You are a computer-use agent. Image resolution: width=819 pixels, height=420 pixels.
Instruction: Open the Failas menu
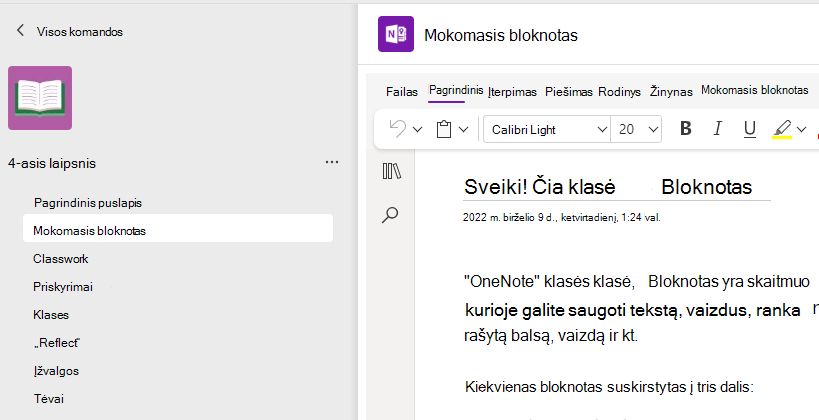402,92
